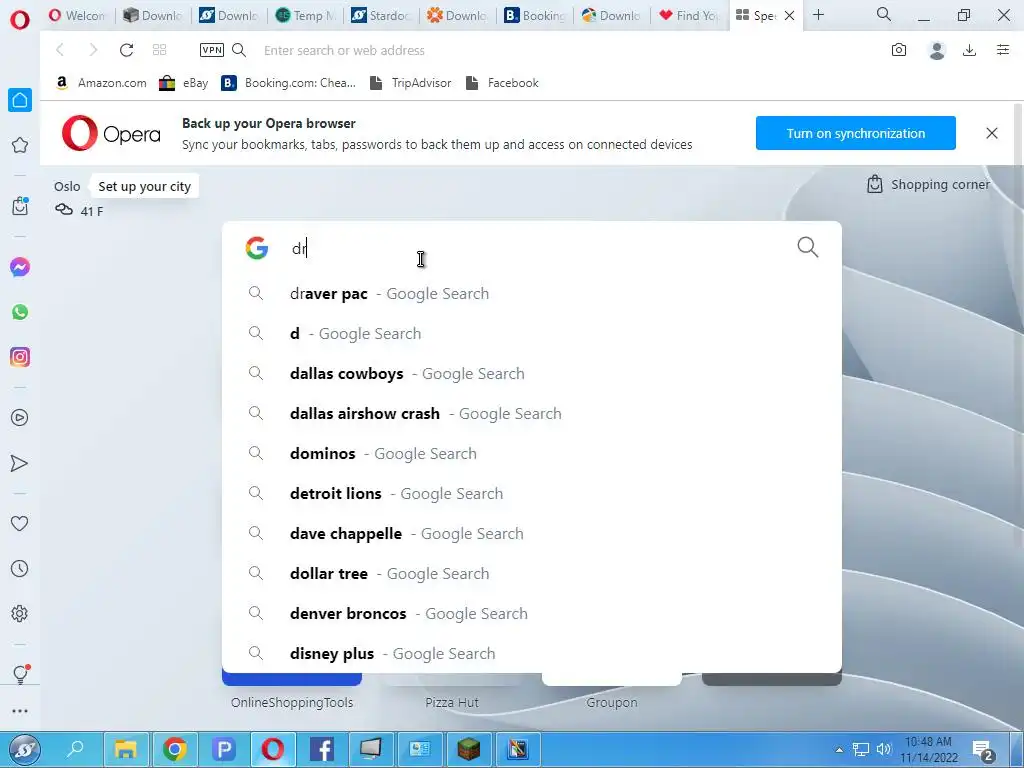Open the Player sidebar icon

click(20, 418)
